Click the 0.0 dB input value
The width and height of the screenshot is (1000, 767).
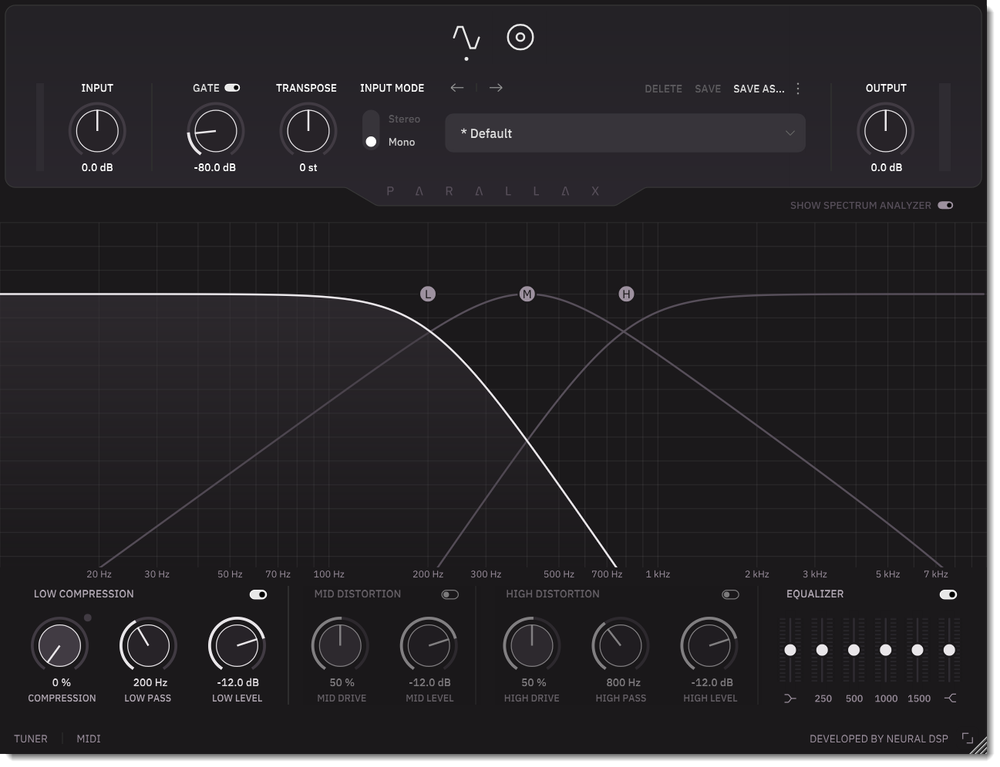click(97, 168)
